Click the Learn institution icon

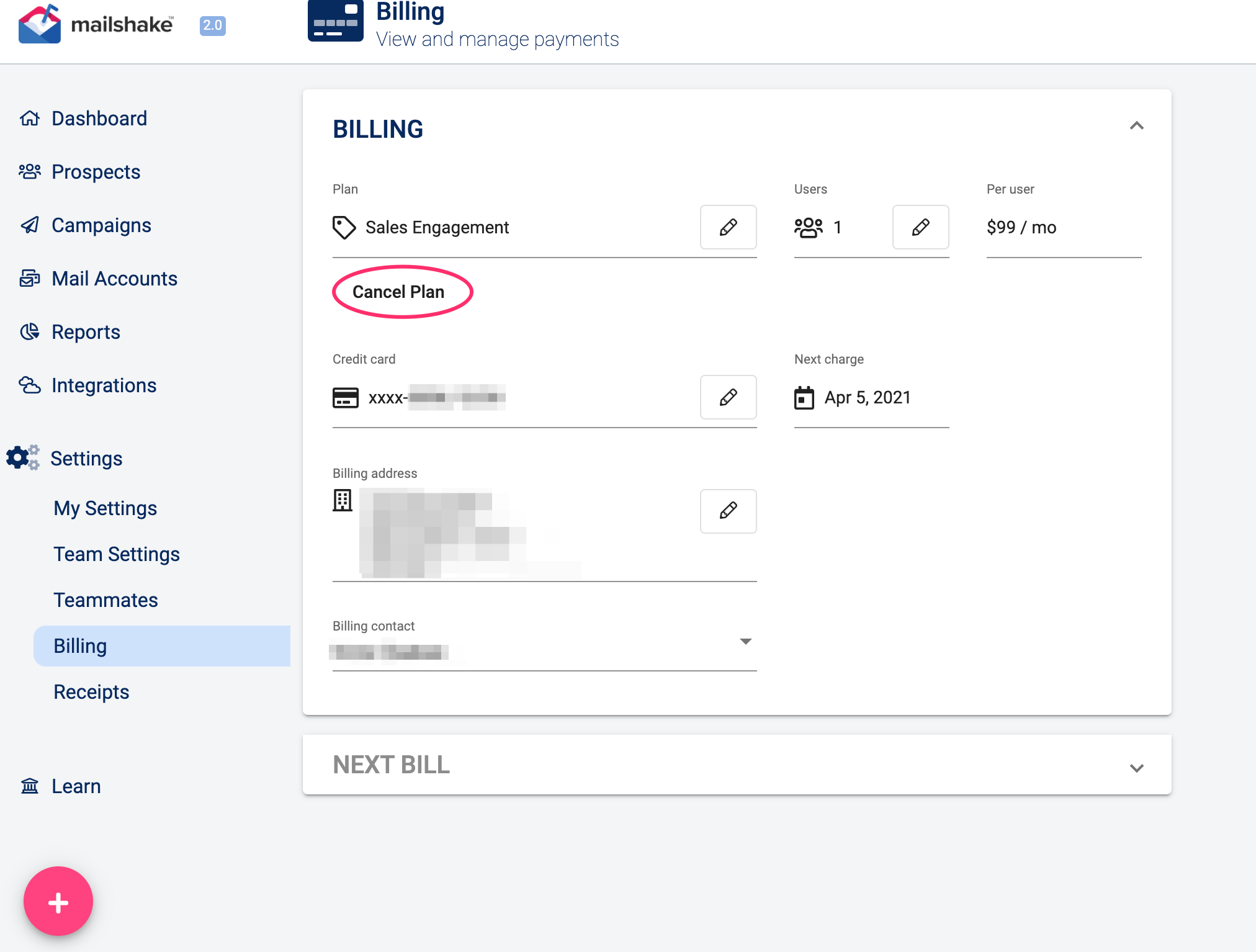(30, 786)
